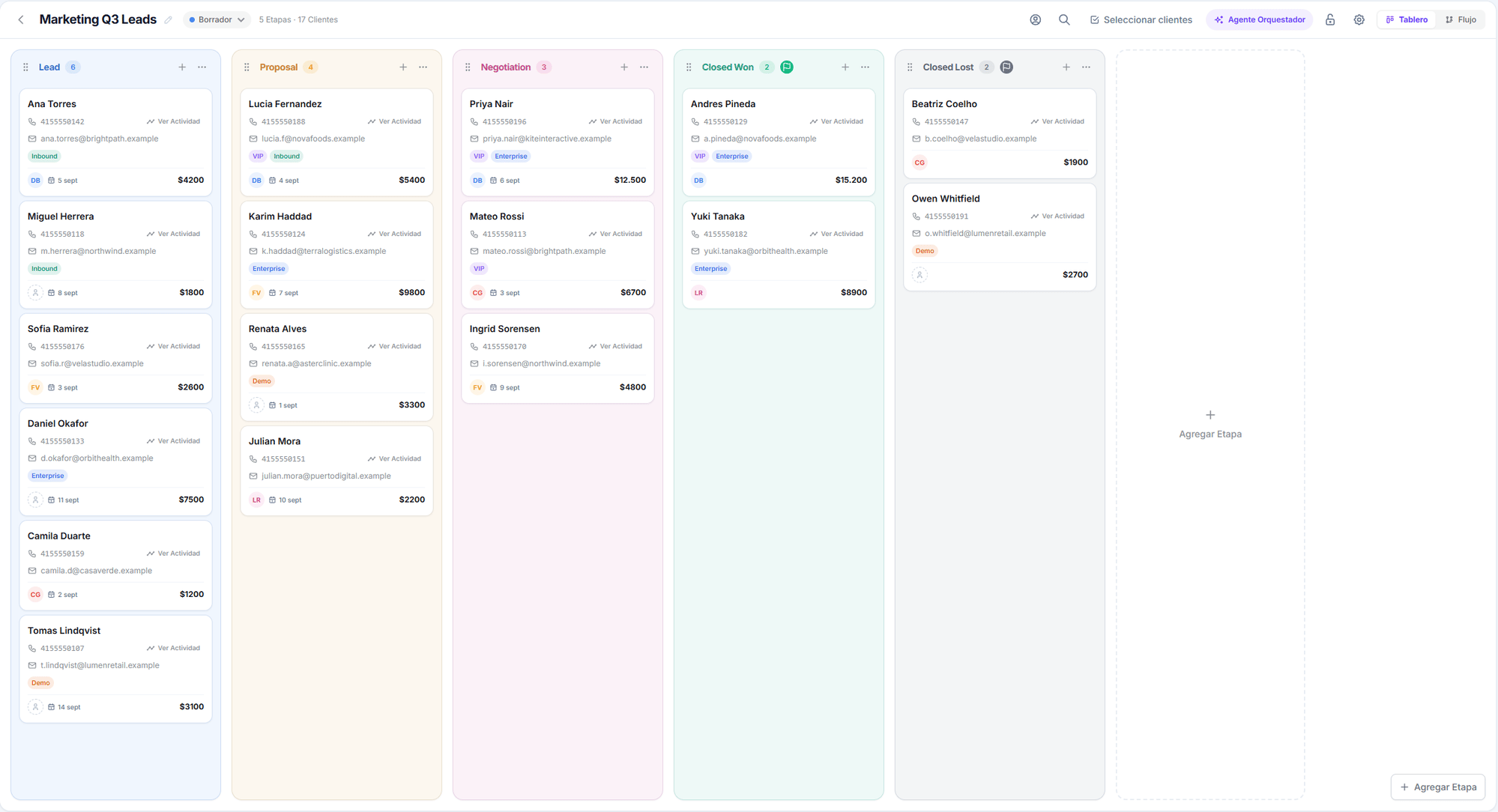Screen dimensions: 1498x812
Task: Open Agente Orquestador
Action: (x=1260, y=19)
